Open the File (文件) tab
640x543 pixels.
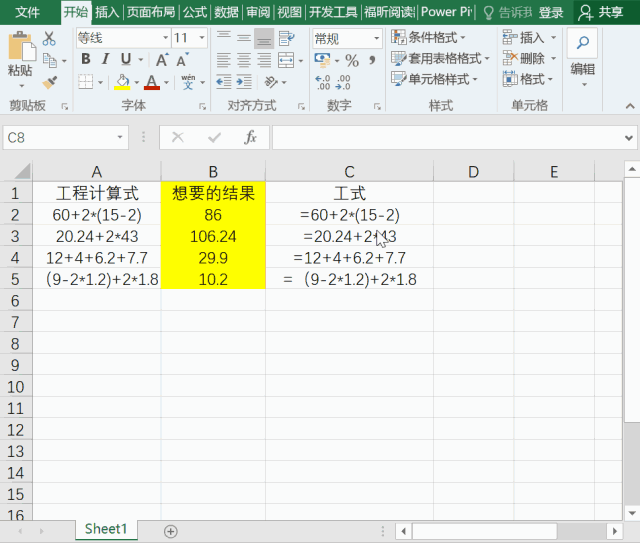coord(28,12)
